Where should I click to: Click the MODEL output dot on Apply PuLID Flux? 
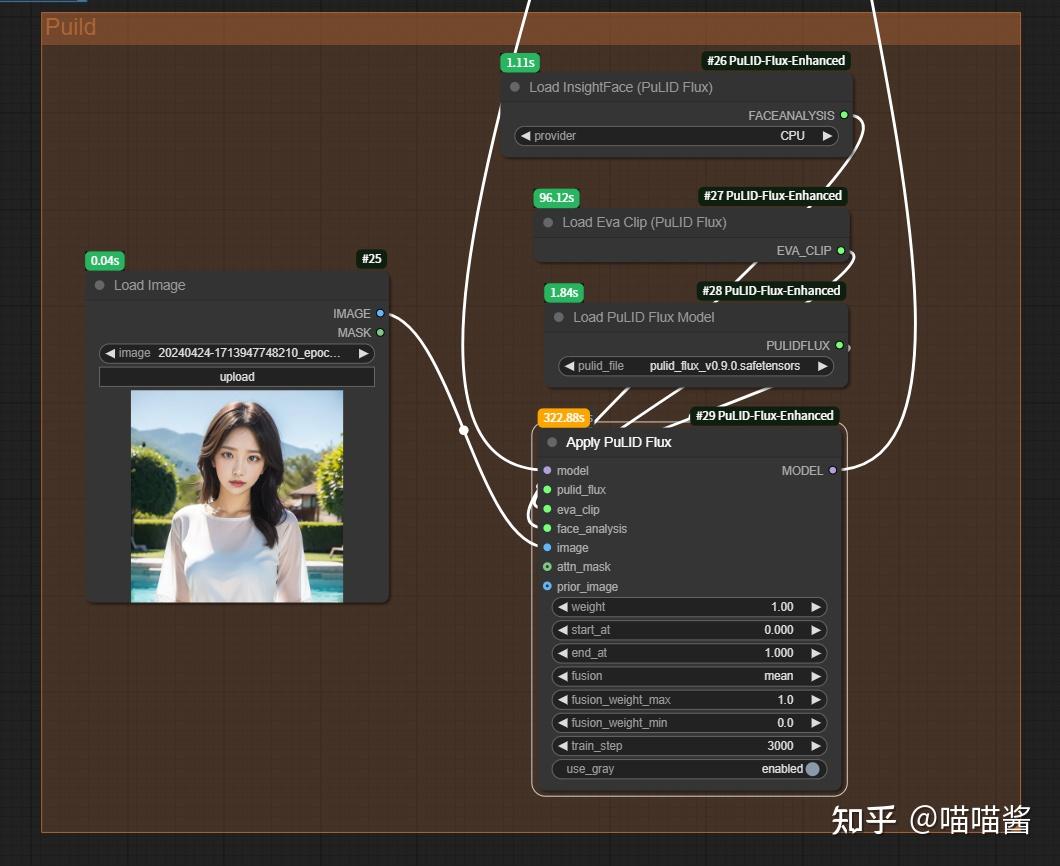click(833, 470)
